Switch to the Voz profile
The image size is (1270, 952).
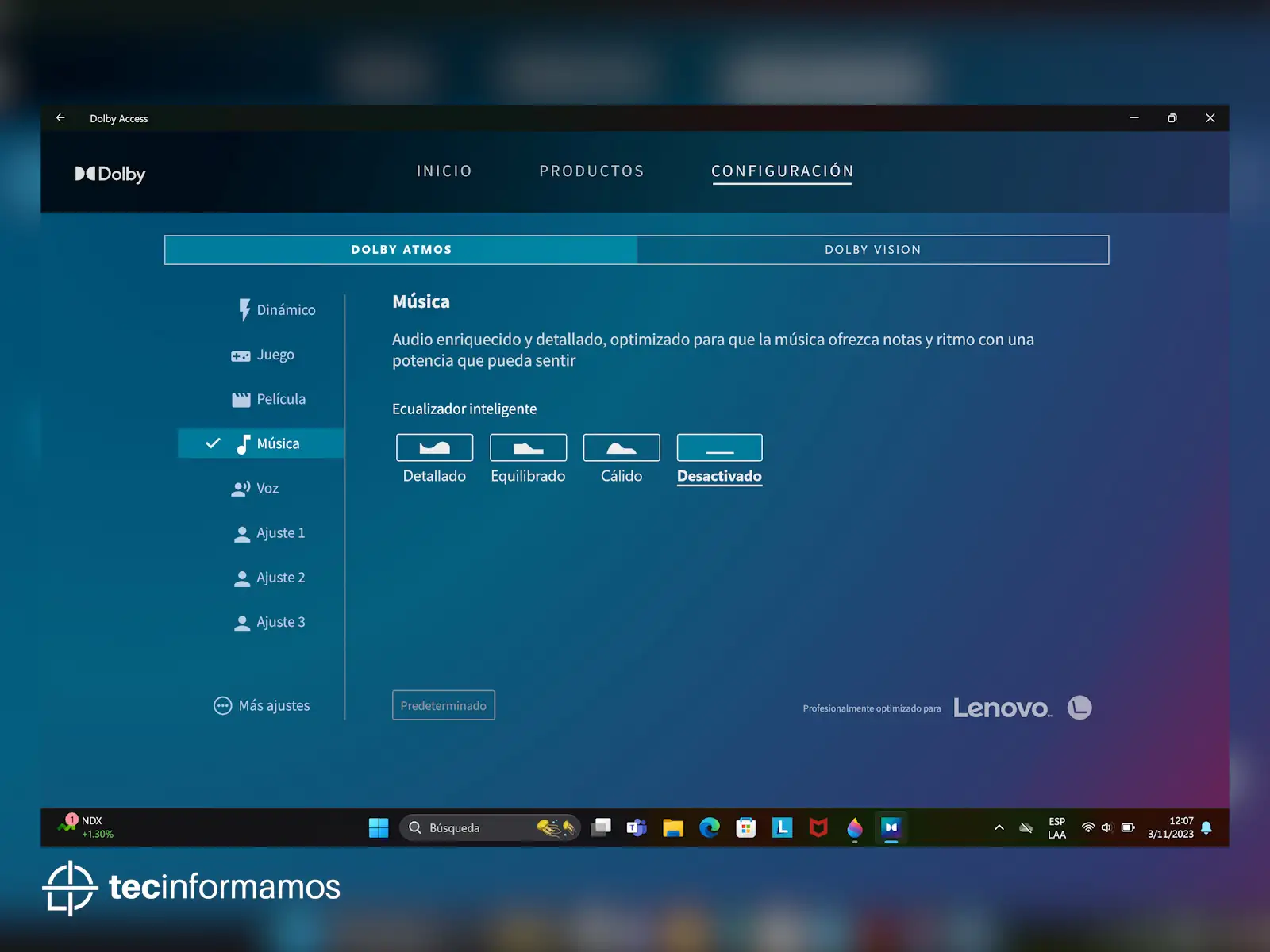pos(255,488)
